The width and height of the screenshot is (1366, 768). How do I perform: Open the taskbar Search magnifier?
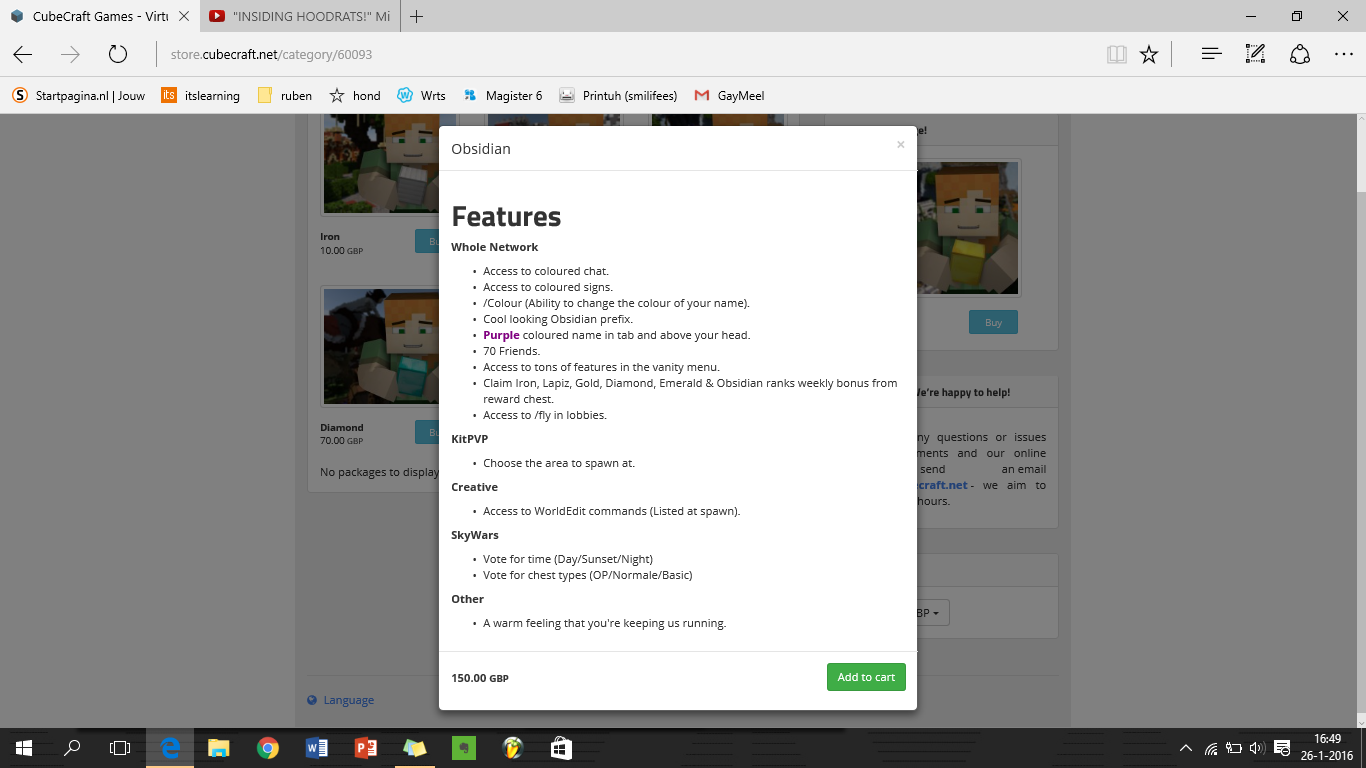point(72,748)
